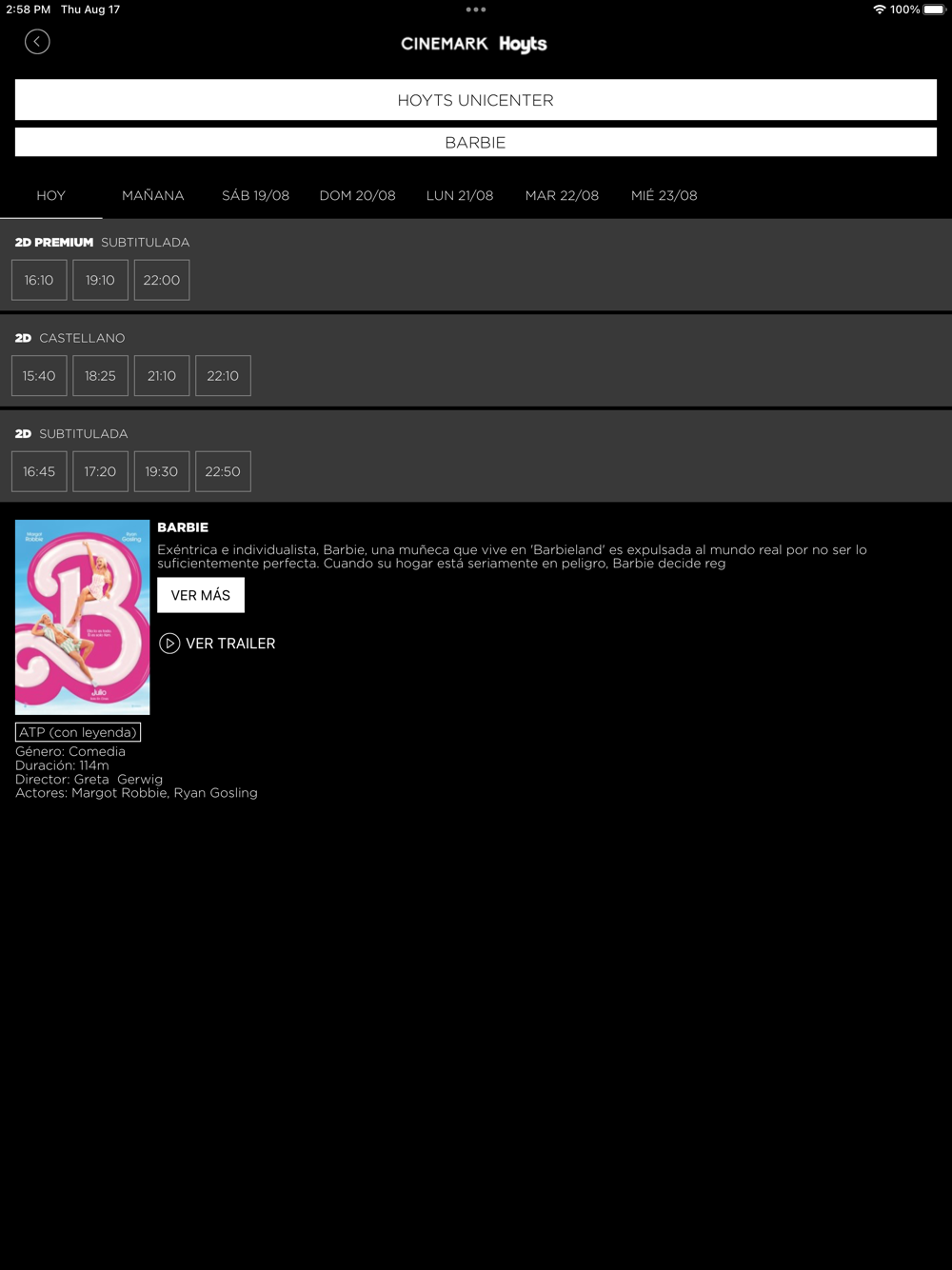This screenshot has height=1270, width=952.
Task: Choose the 22:00 2D Premium showtime
Action: [162, 280]
